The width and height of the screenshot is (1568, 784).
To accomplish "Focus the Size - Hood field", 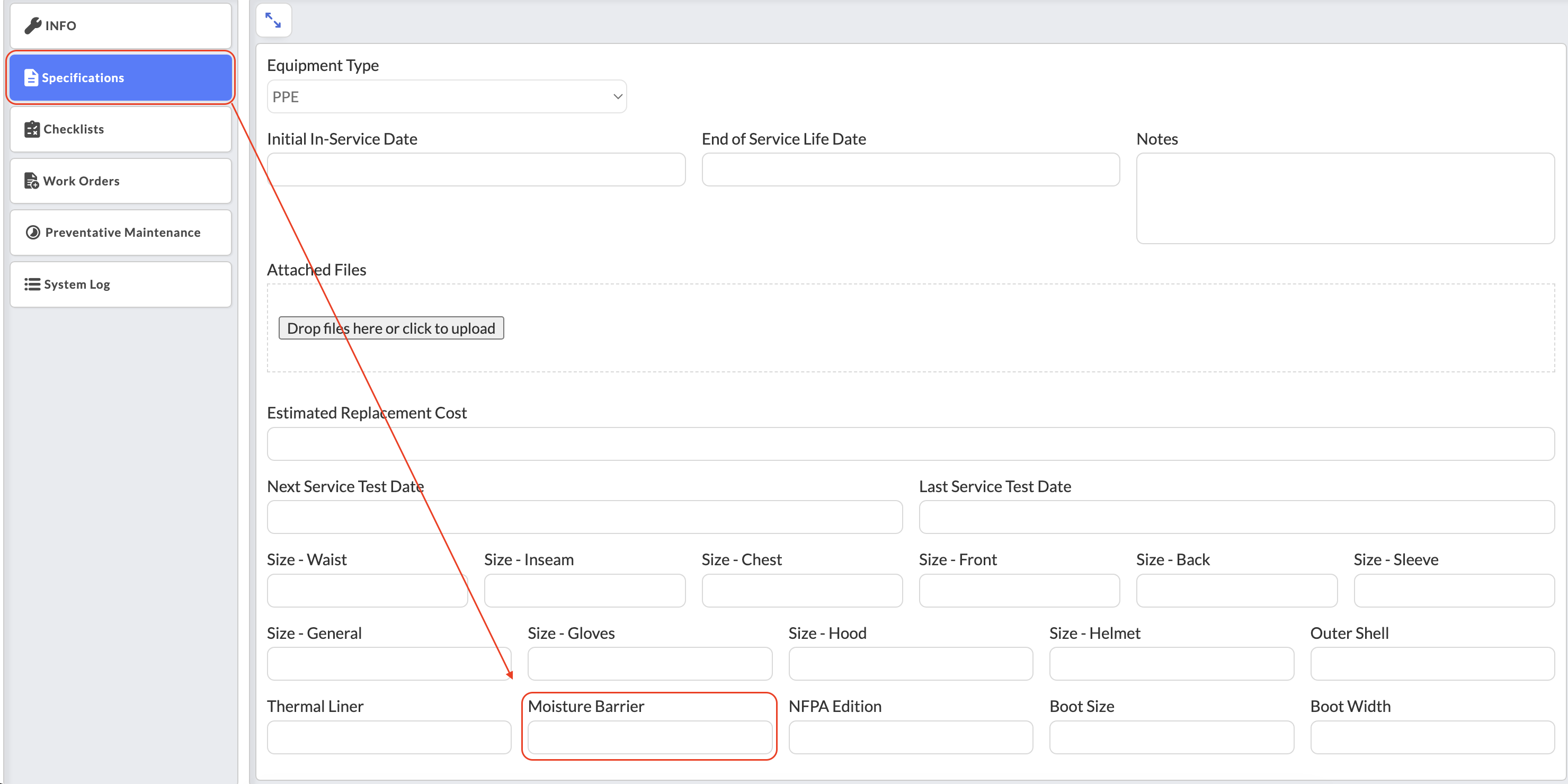I will click(911, 663).
